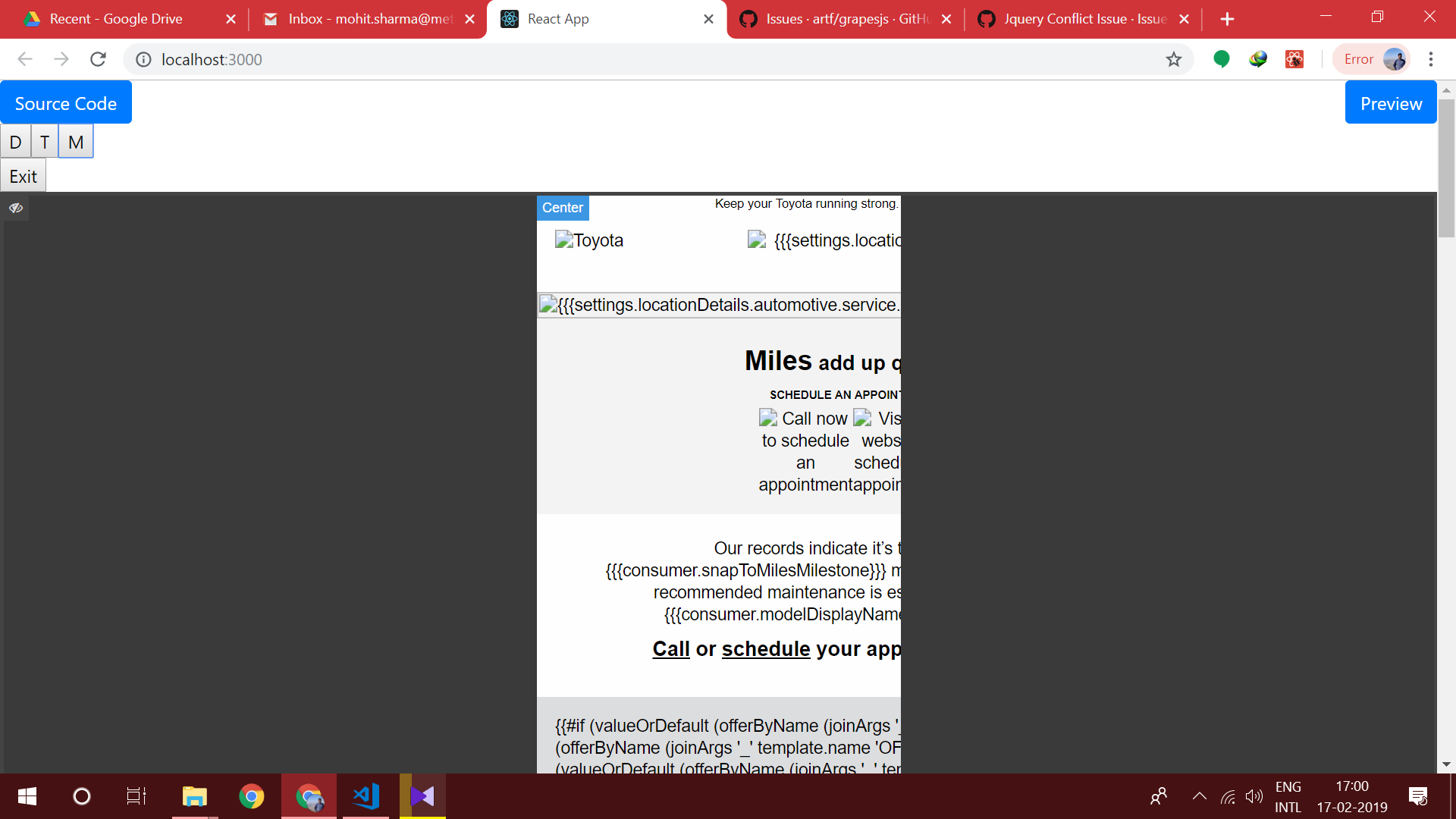
Task: Expand hidden system tray icons chevron
Action: [x=1199, y=796]
